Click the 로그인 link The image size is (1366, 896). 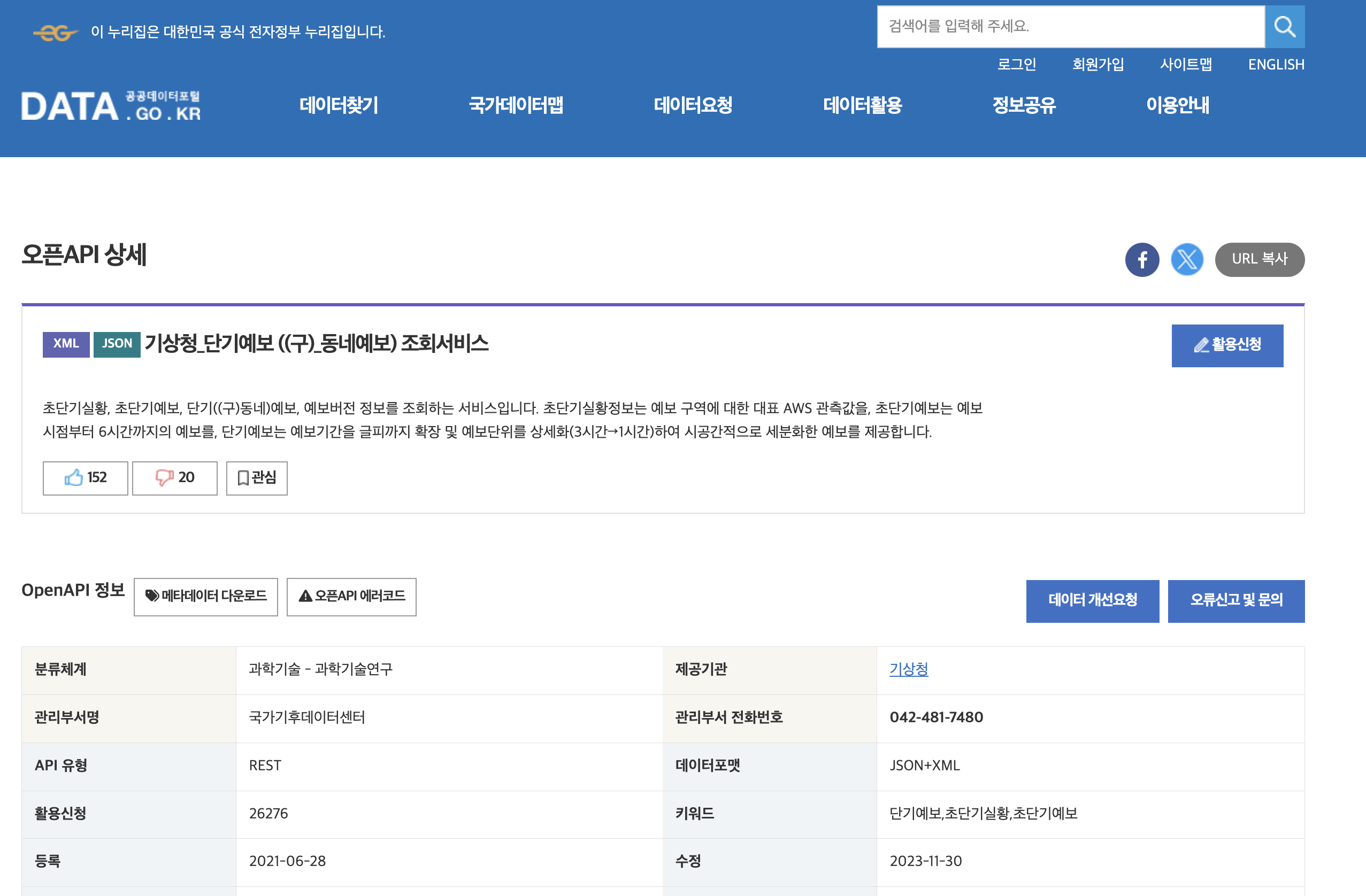click(1016, 64)
